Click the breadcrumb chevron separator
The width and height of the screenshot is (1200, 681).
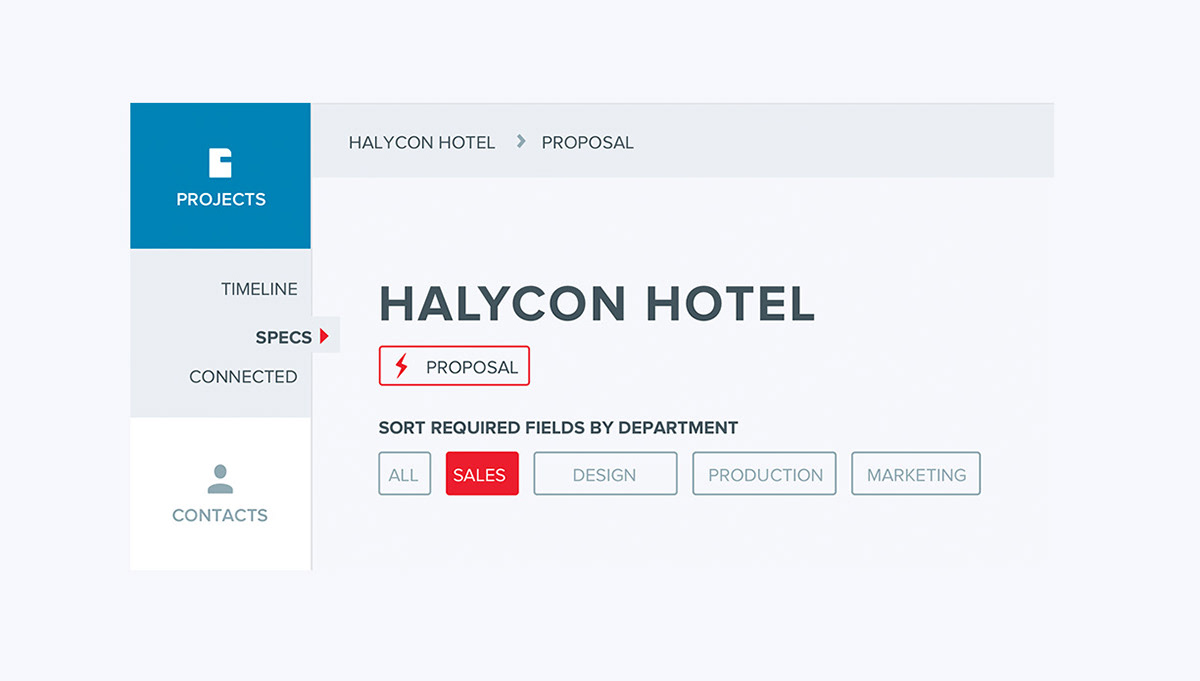click(x=521, y=142)
